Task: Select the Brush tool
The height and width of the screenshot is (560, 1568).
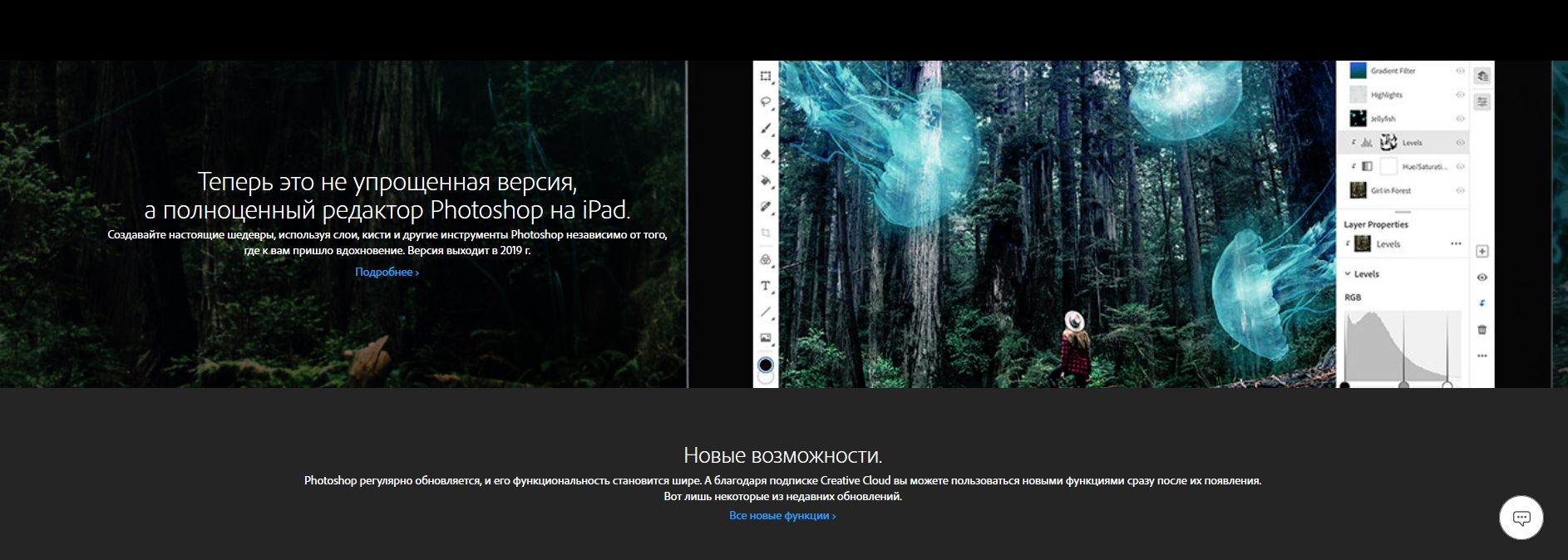Action: [x=766, y=129]
